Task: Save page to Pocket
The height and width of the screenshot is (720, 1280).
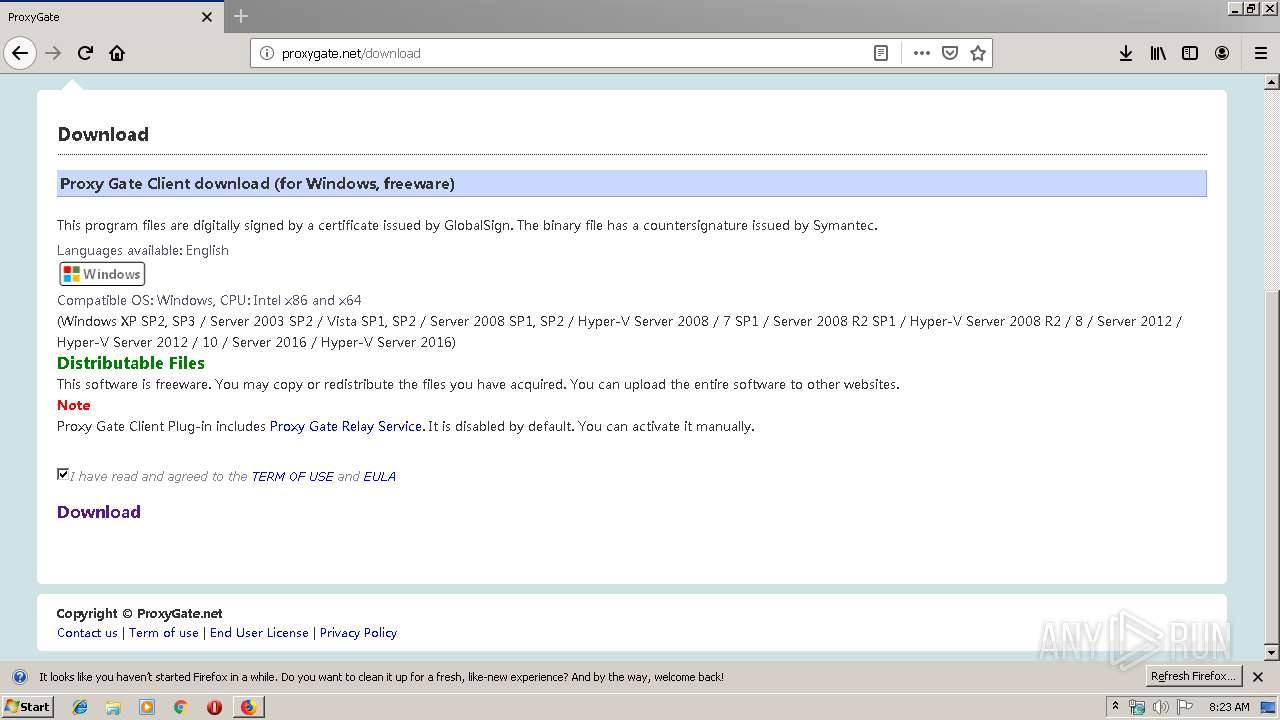Action: pyautogui.click(x=950, y=53)
